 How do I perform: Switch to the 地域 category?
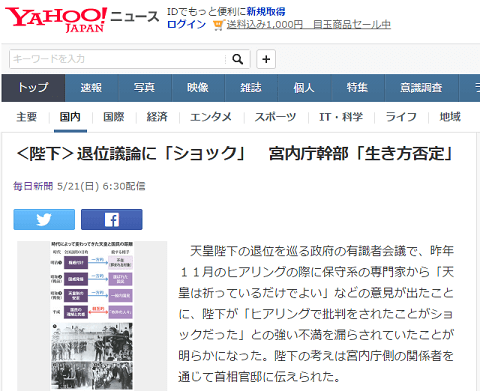pos(450,117)
